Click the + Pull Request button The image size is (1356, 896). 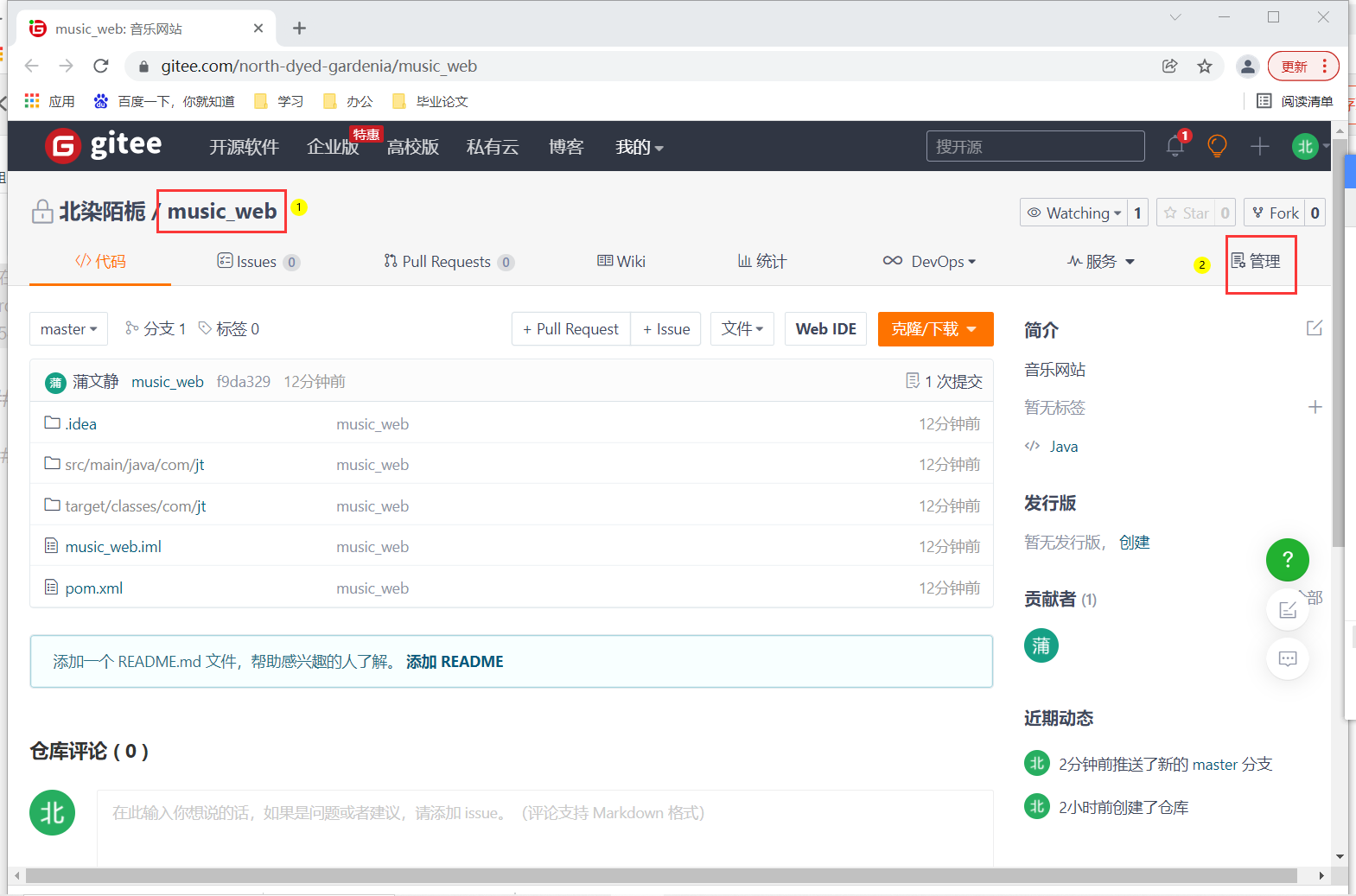click(x=571, y=329)
